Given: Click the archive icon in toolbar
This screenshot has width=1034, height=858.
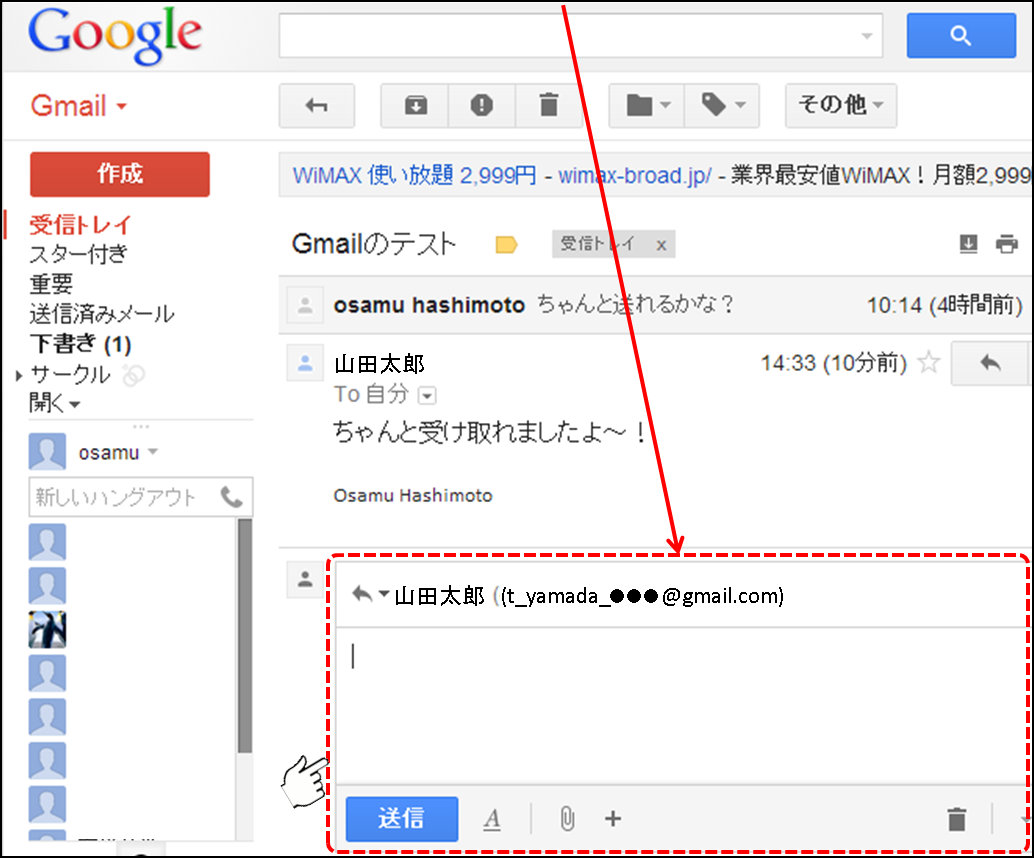Looking at the screenshot, I should tap(415, 105).
